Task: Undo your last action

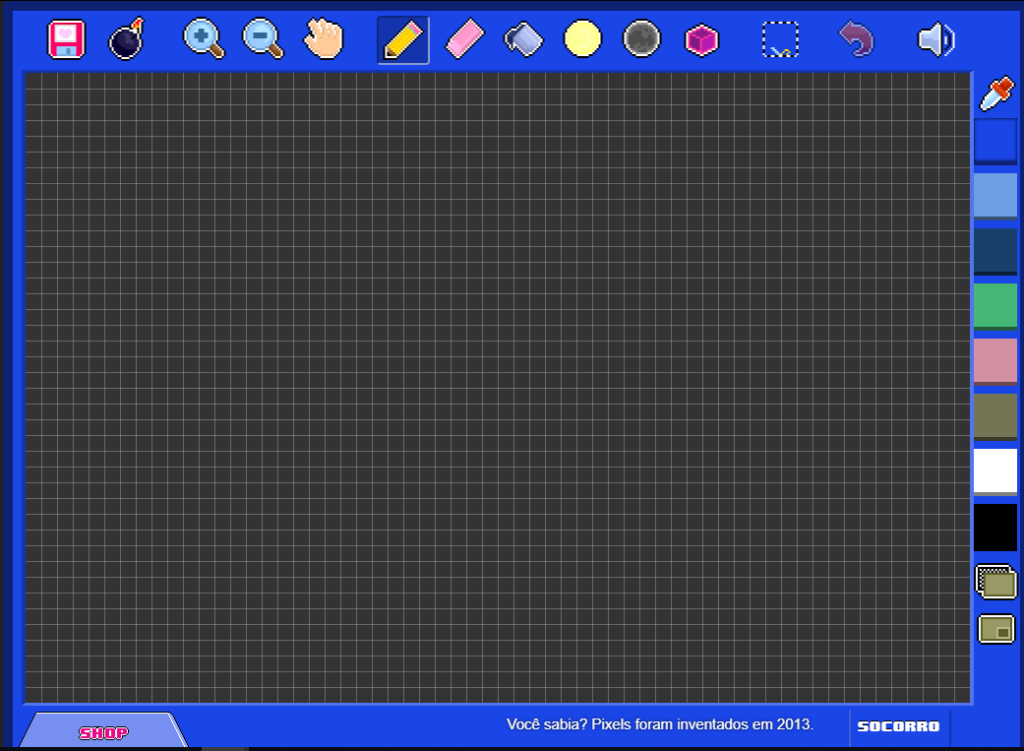Action: (856, 39)
